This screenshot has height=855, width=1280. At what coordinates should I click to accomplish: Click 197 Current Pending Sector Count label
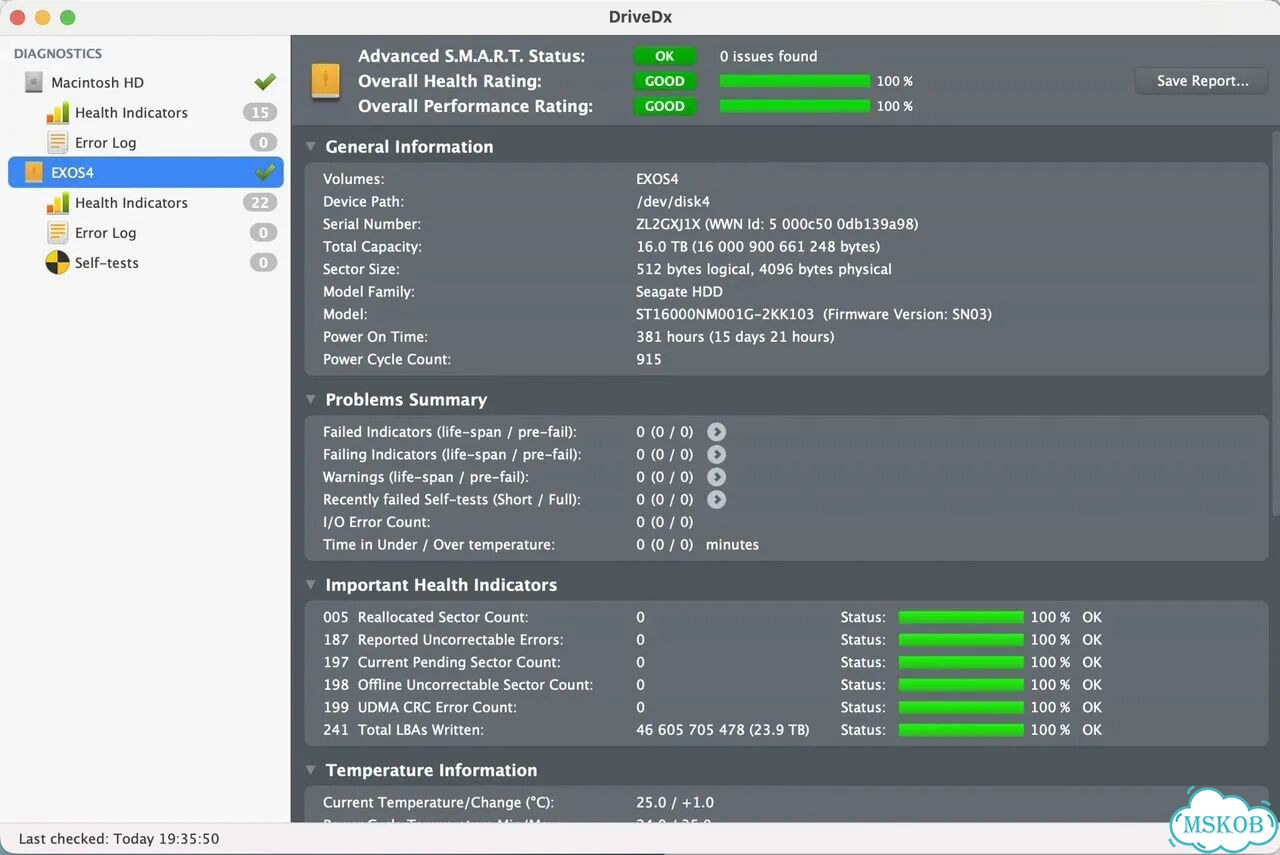pos(442,662)
